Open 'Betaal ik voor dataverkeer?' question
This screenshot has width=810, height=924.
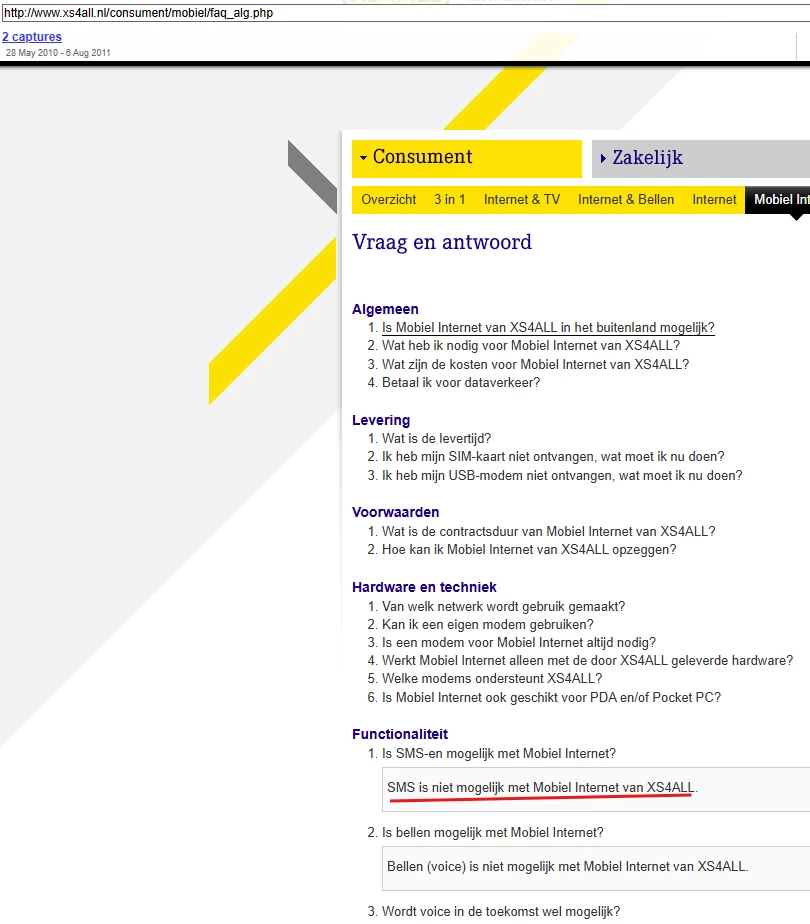pos(461,383)
